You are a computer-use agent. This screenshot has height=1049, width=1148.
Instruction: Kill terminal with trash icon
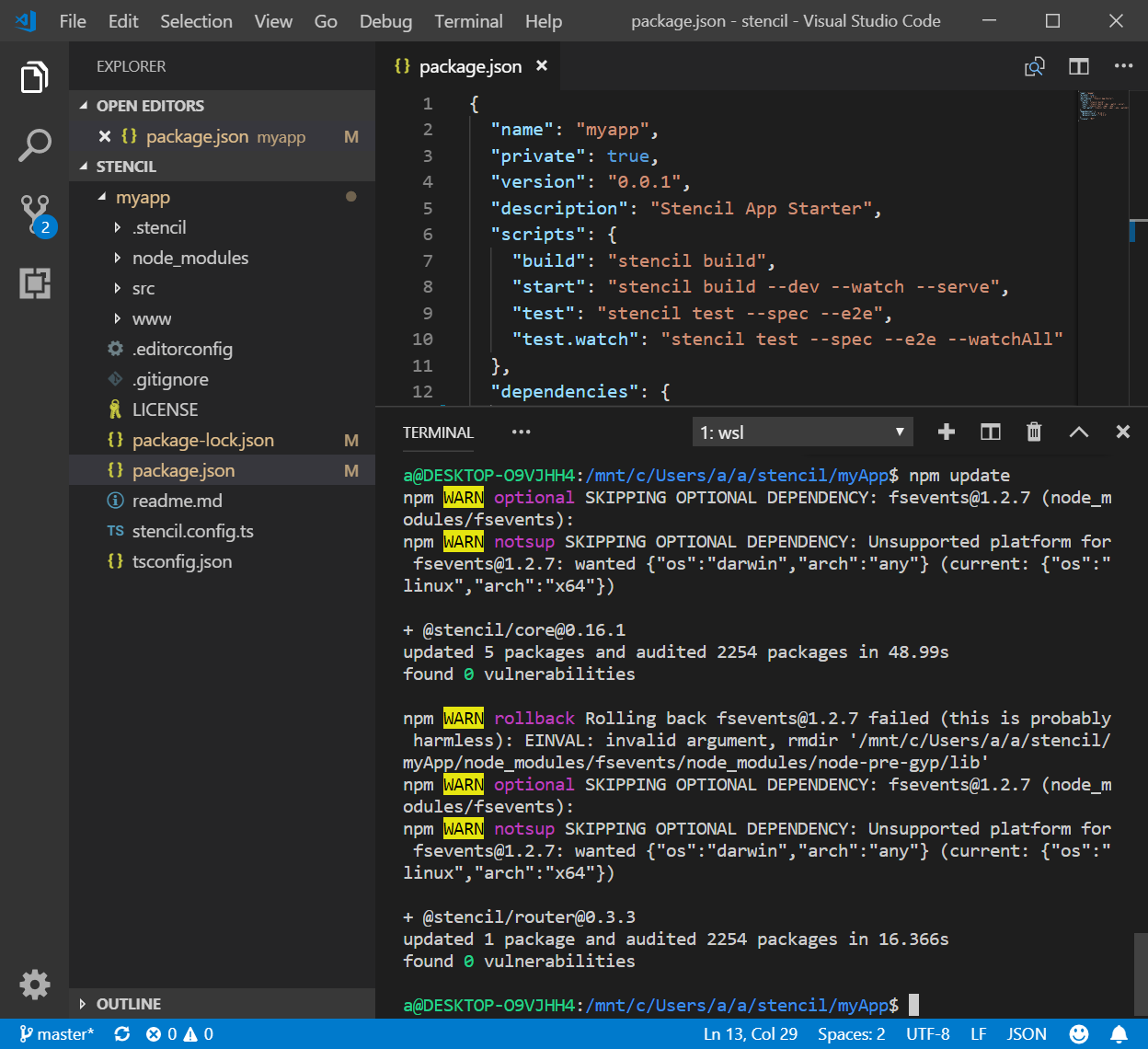click(x=1034, y=432)
